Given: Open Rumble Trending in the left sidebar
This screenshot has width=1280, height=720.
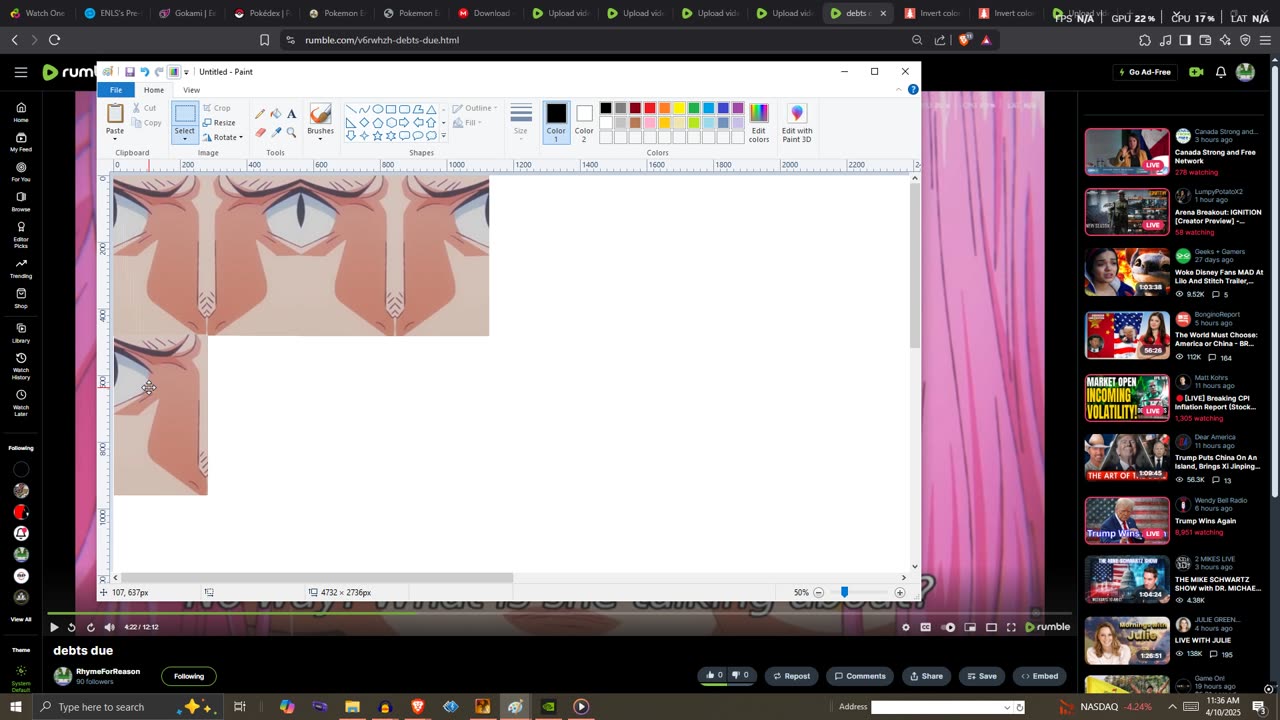Looking at the screenshot, I should coord(21,268).
